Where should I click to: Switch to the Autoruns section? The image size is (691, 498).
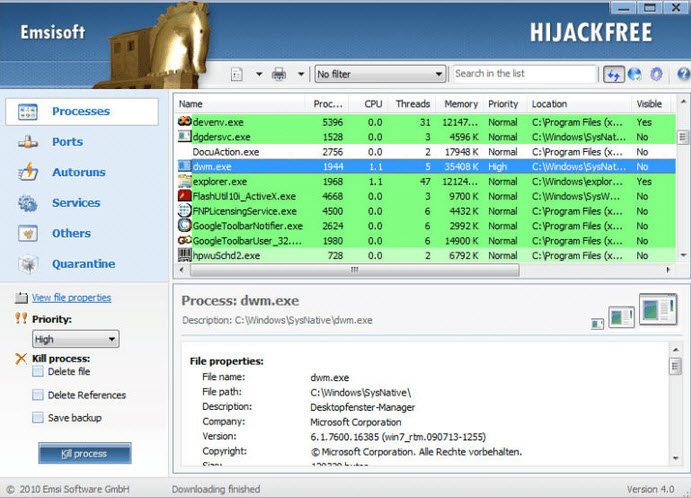[x=79, y=172]
